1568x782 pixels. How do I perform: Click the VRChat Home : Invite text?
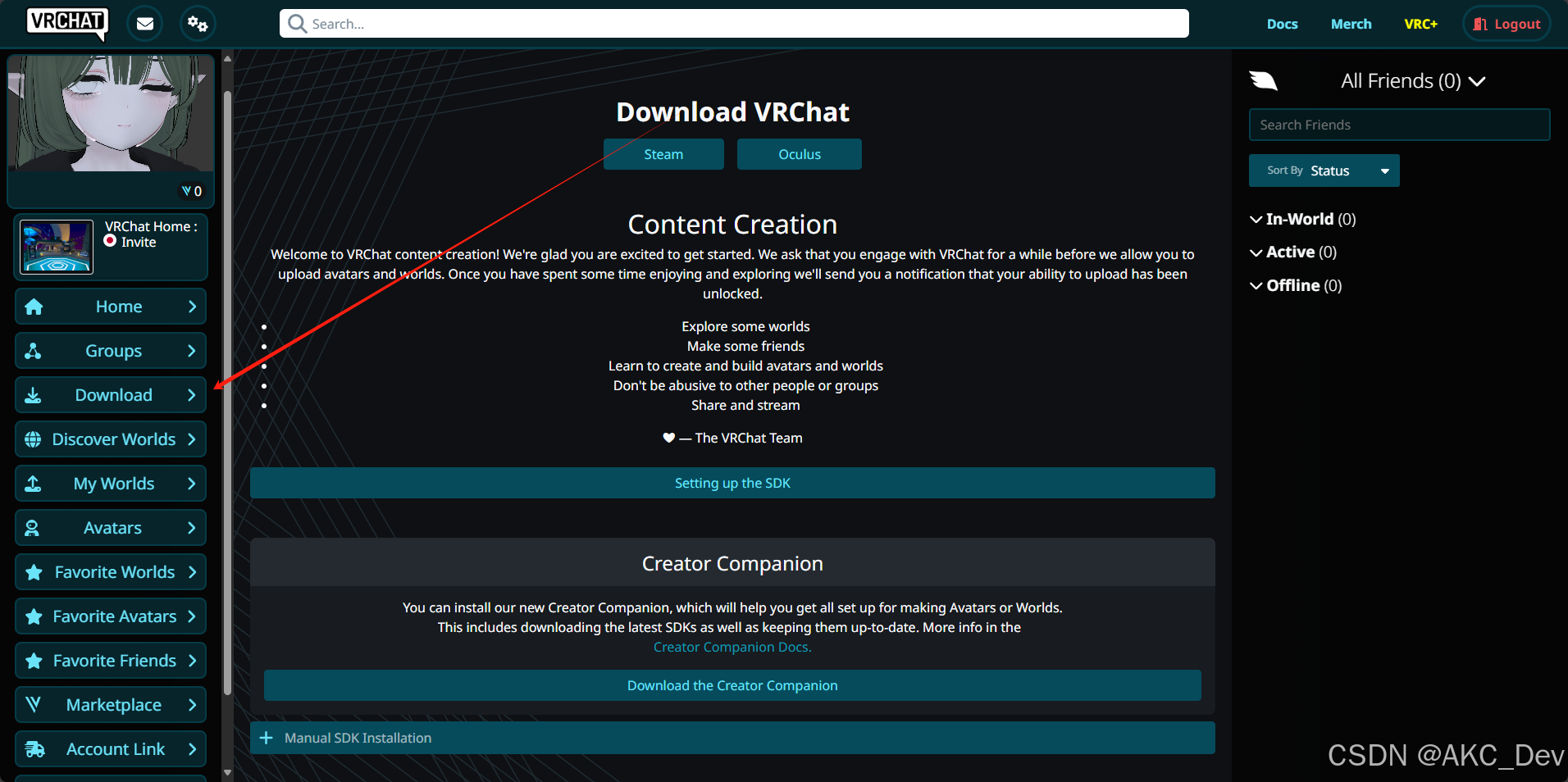pyautogui.click(x=151, y=234)
